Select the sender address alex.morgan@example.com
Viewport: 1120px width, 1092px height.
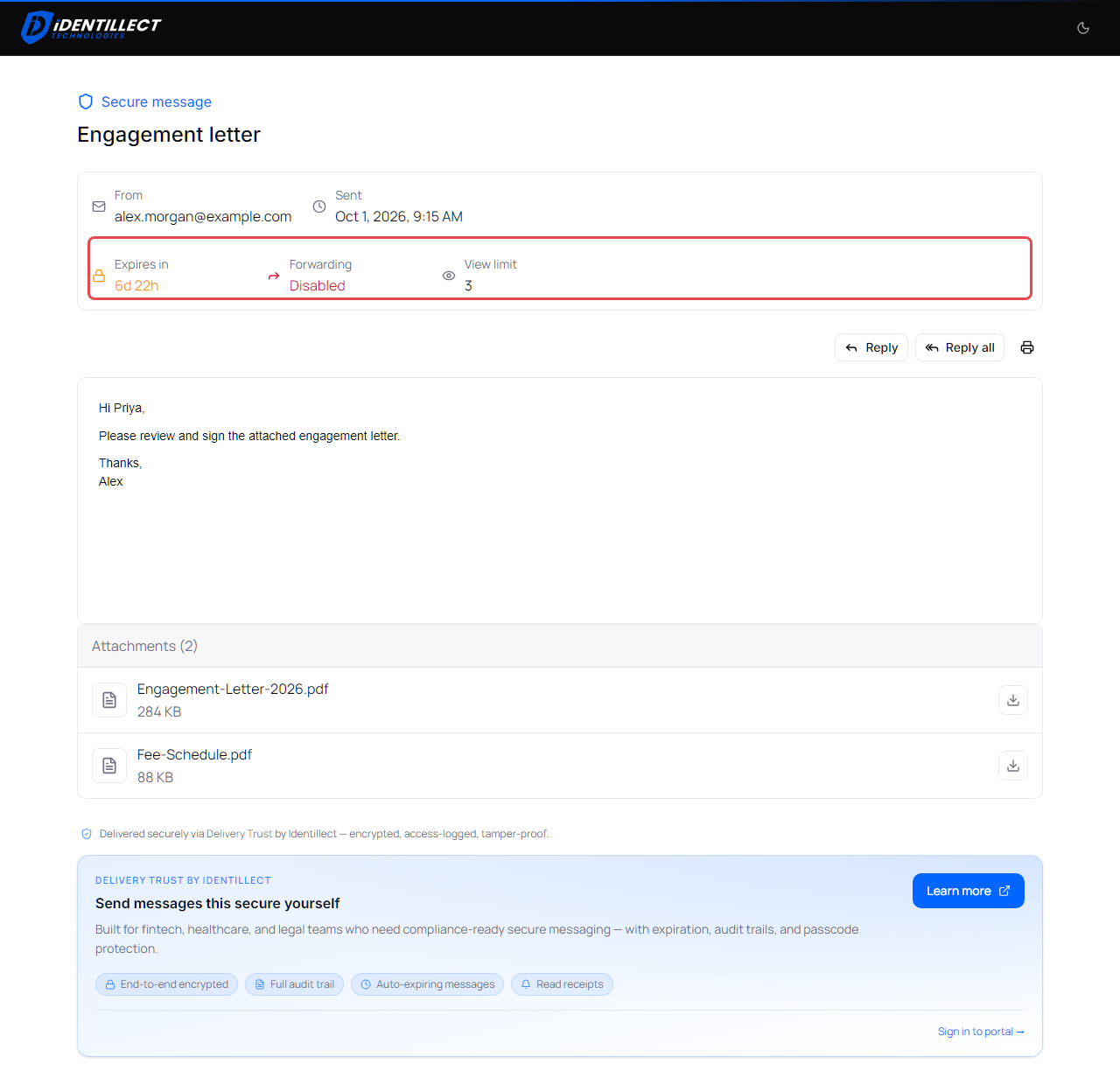click(x=203, y=217)
